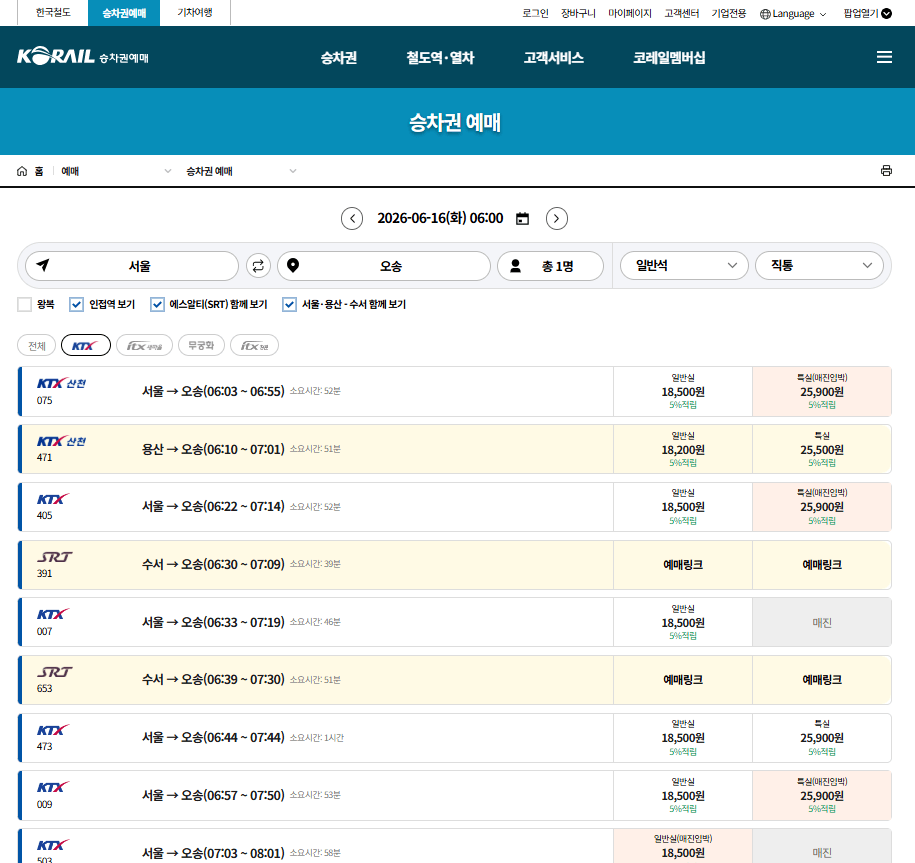Click the 오송 destination station field
This screenshot has width=915, height=863.
point(384,266)
